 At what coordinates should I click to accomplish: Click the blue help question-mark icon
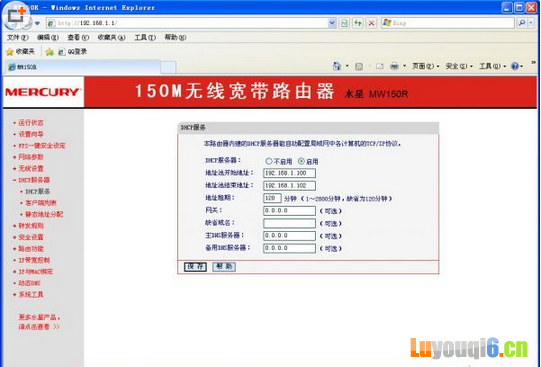(x=514, y=66)
